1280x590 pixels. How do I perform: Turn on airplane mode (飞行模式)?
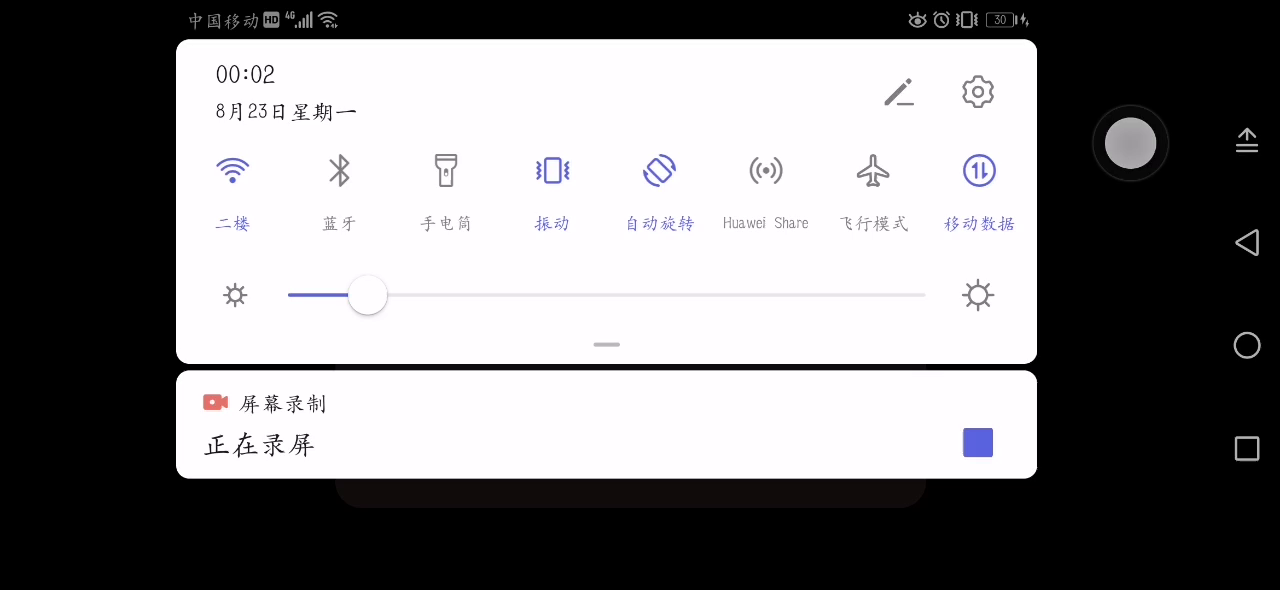click(x=873, y=171)
